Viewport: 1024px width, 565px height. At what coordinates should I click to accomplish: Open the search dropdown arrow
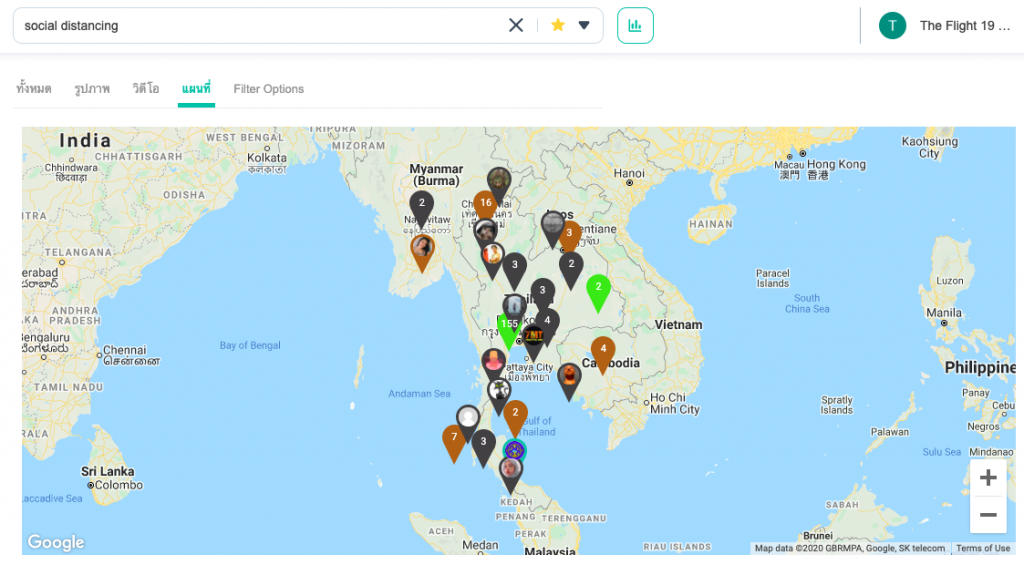pos(584,25)
